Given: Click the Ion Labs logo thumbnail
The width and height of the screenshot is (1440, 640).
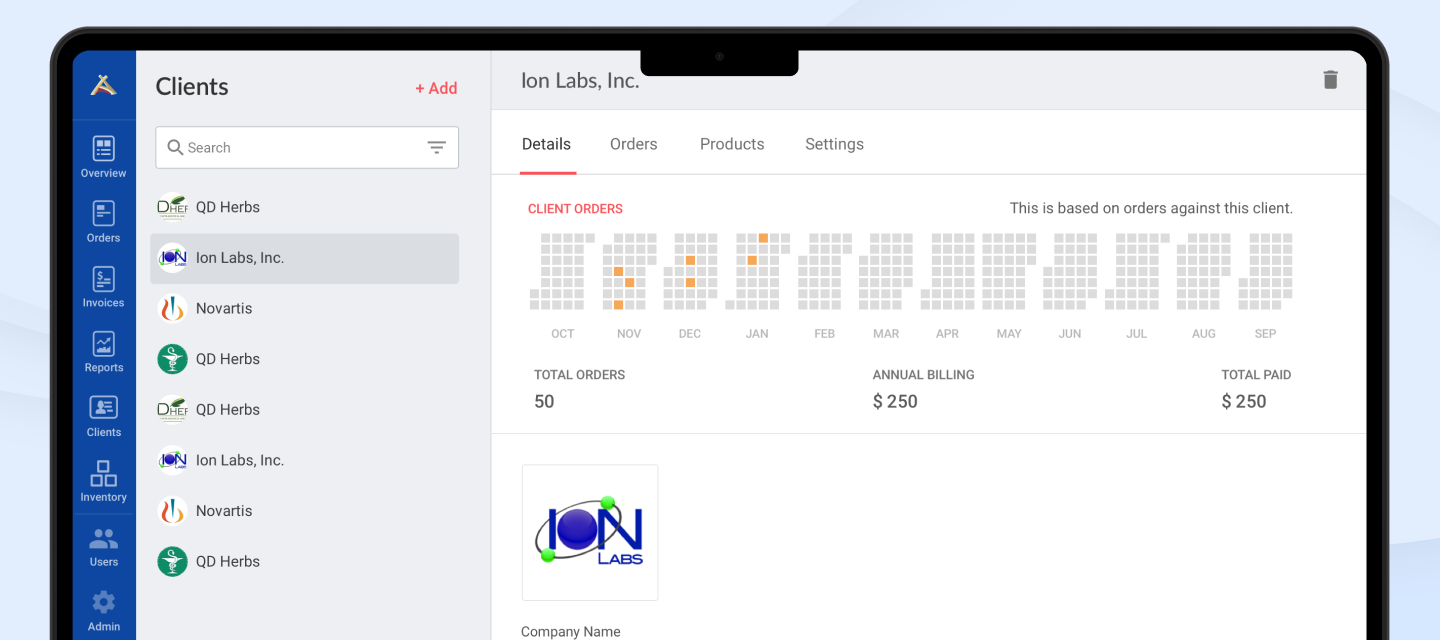Looking at the screenshot, I should point(590,532).
